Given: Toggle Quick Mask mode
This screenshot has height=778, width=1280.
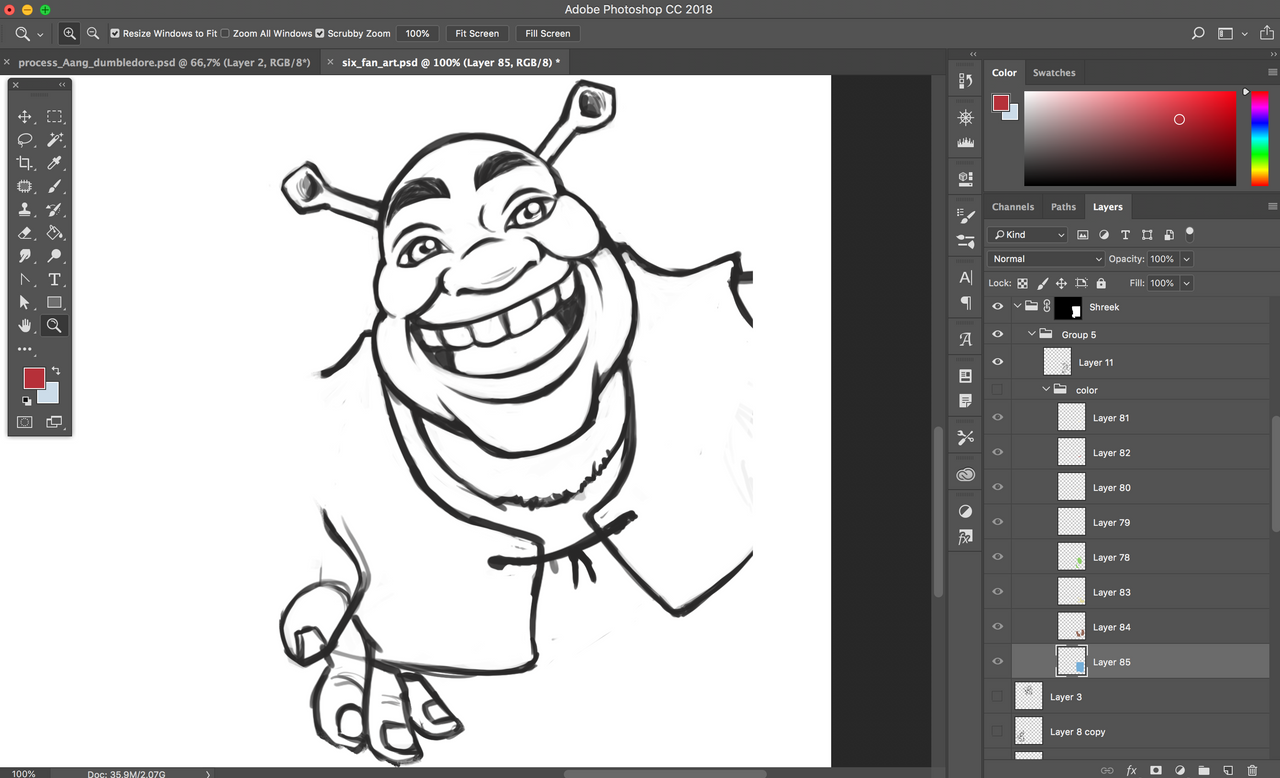Looking at the screenshot, I should (x=25, y=423).
